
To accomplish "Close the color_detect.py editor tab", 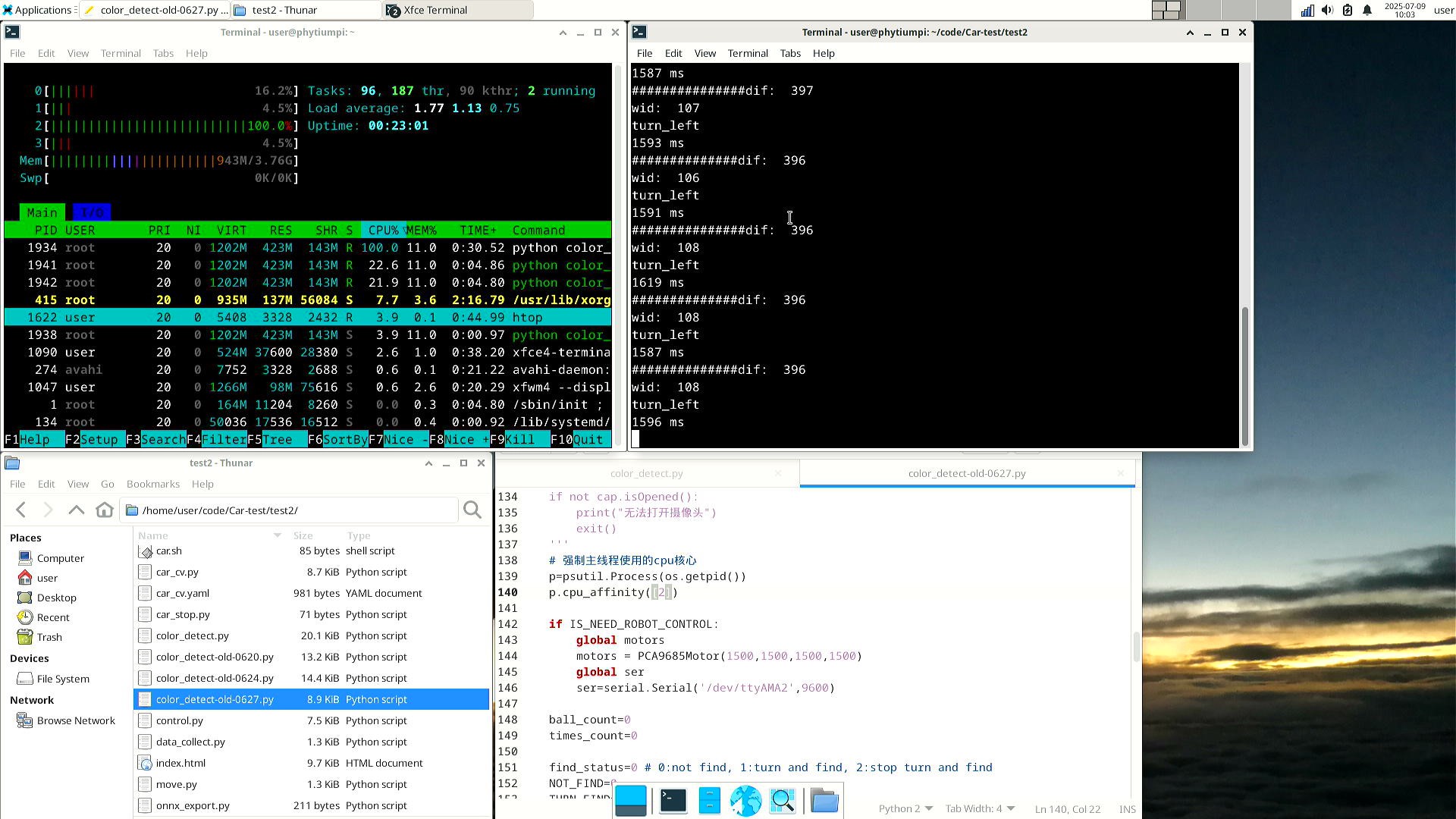I will click(778, 473).
